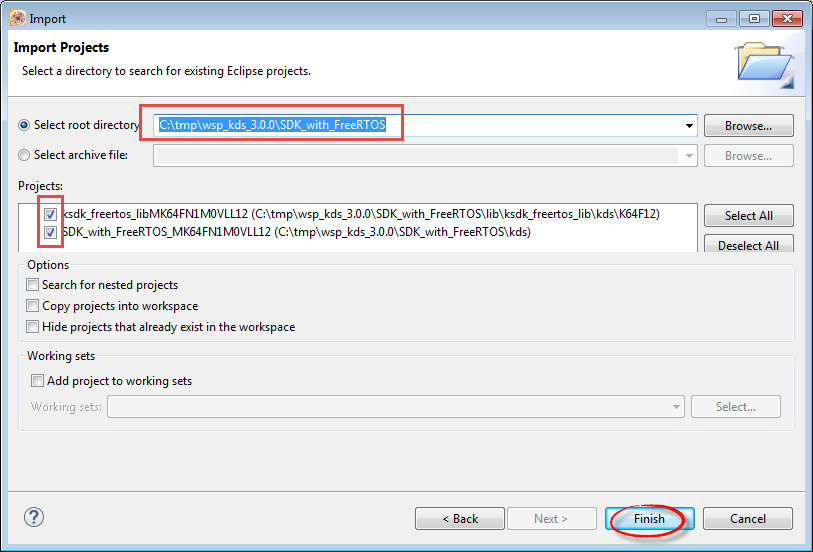Click Finish to import the projects
The width and height of the screenshot is (813, 552).
coord(649,519)
